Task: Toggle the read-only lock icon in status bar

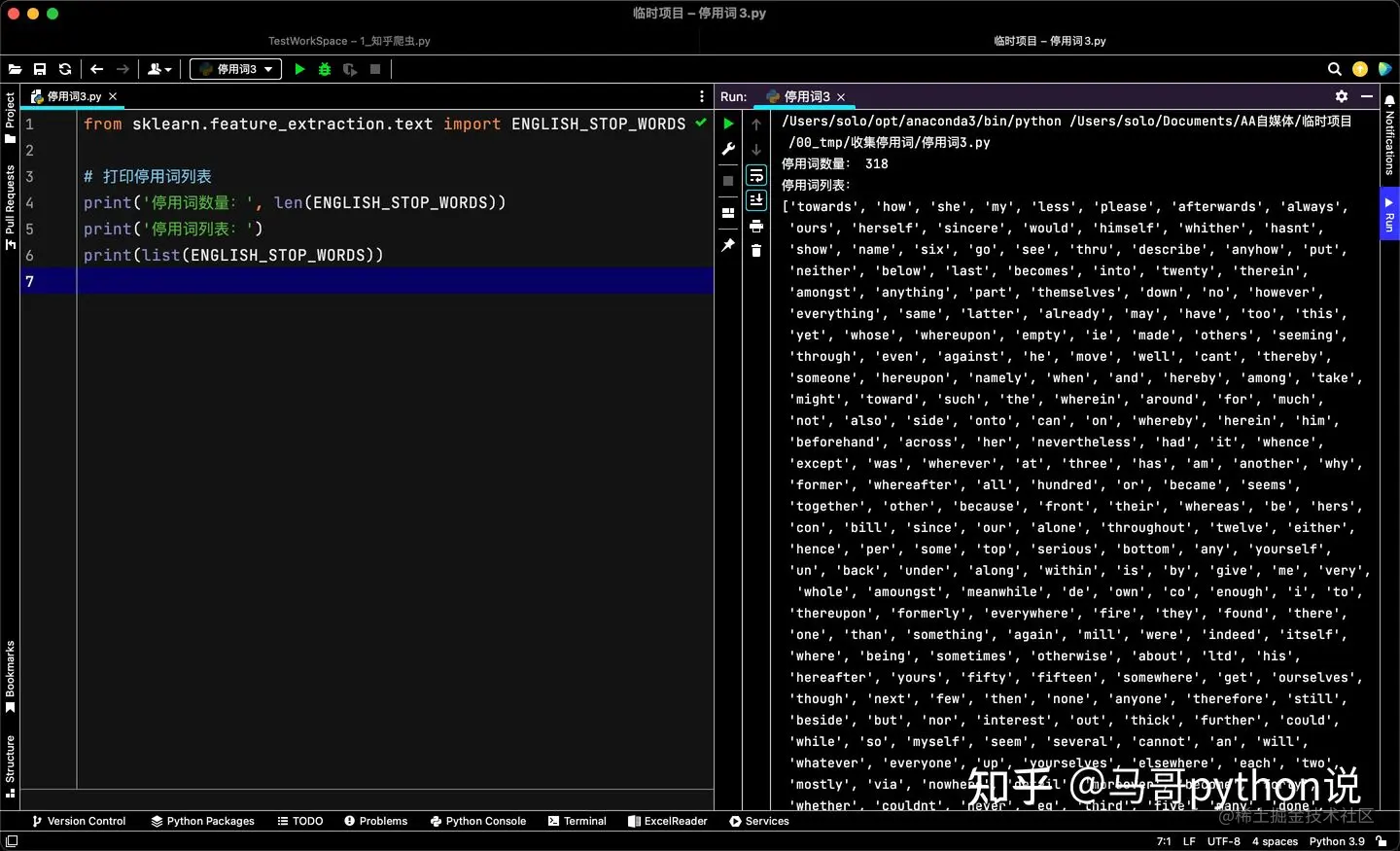Action: (x=1382, y=842)
